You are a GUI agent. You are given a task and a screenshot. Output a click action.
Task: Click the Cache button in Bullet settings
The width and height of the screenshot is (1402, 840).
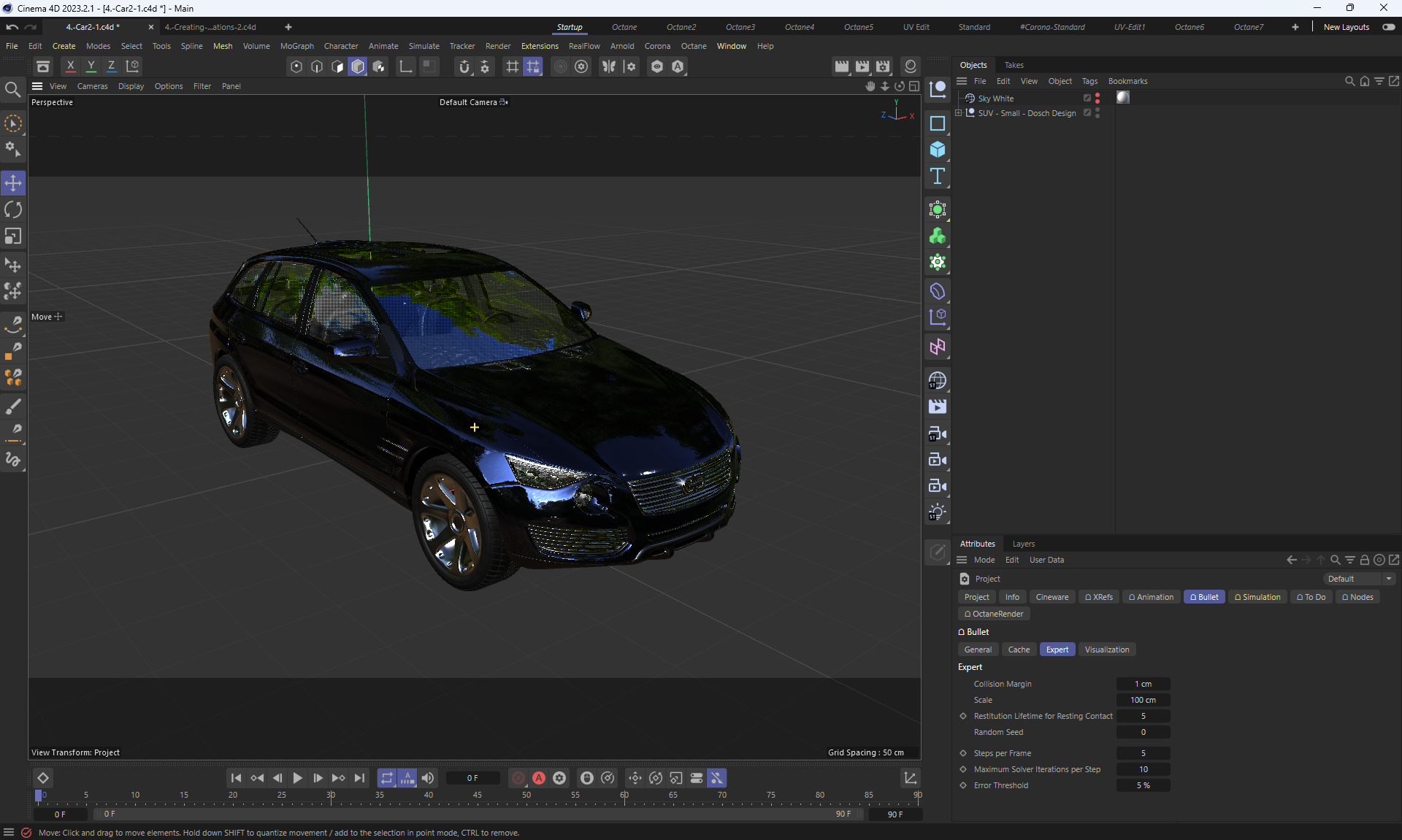(x=1019, y=650)
